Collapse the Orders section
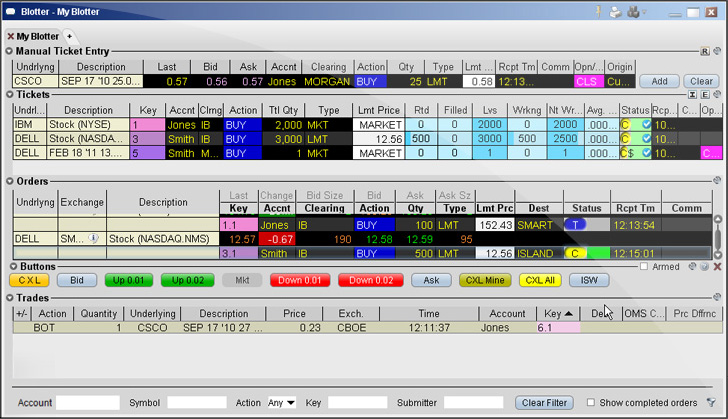728x419 pixels. click(9, 181)
